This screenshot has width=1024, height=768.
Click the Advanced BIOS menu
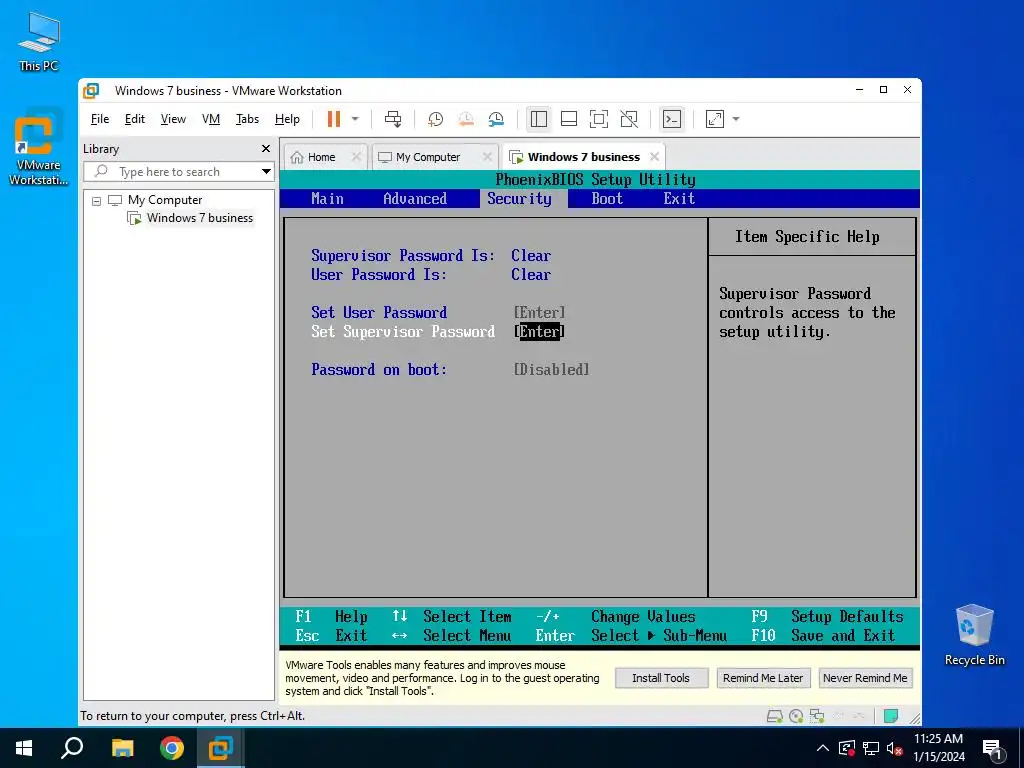415,199
